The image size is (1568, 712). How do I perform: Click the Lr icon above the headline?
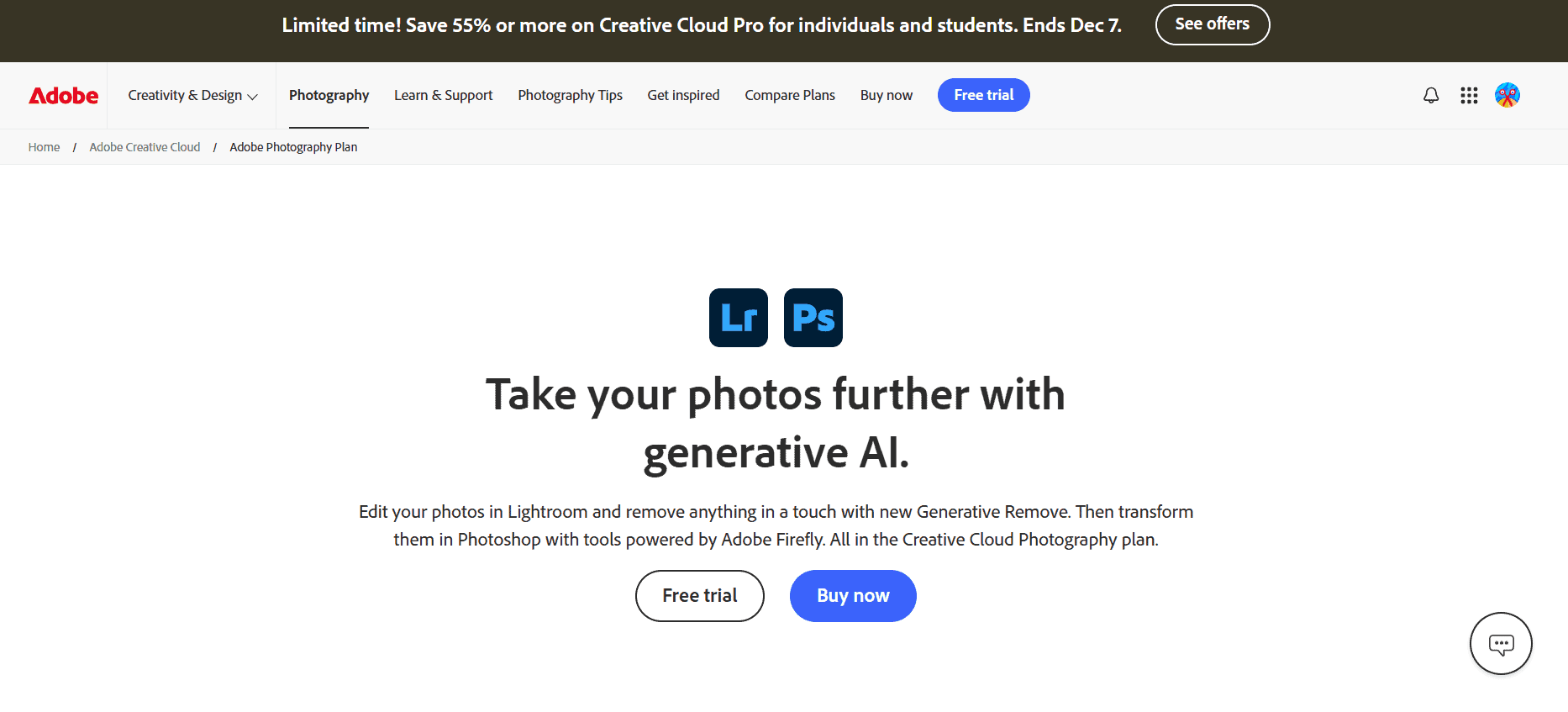tap(738, 317)
